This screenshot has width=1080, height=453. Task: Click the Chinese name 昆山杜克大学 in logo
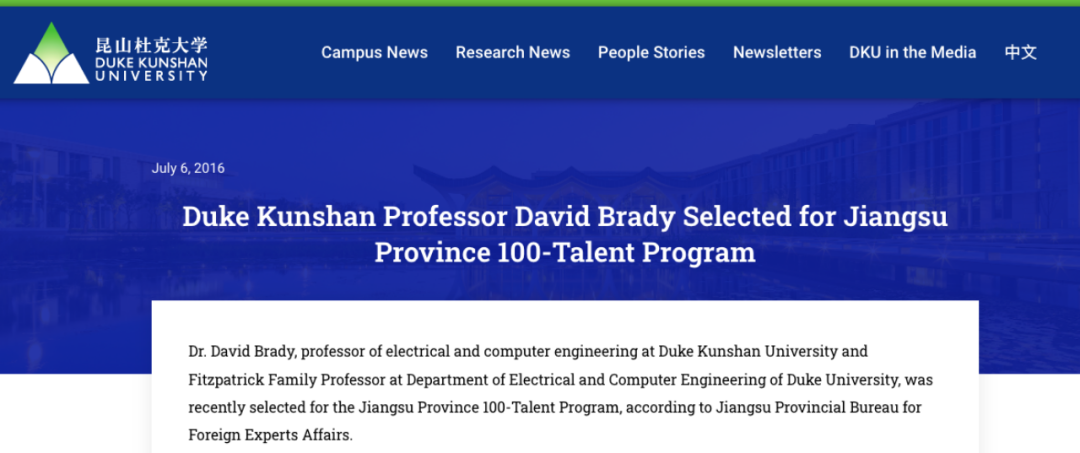[x=152, y=45]
